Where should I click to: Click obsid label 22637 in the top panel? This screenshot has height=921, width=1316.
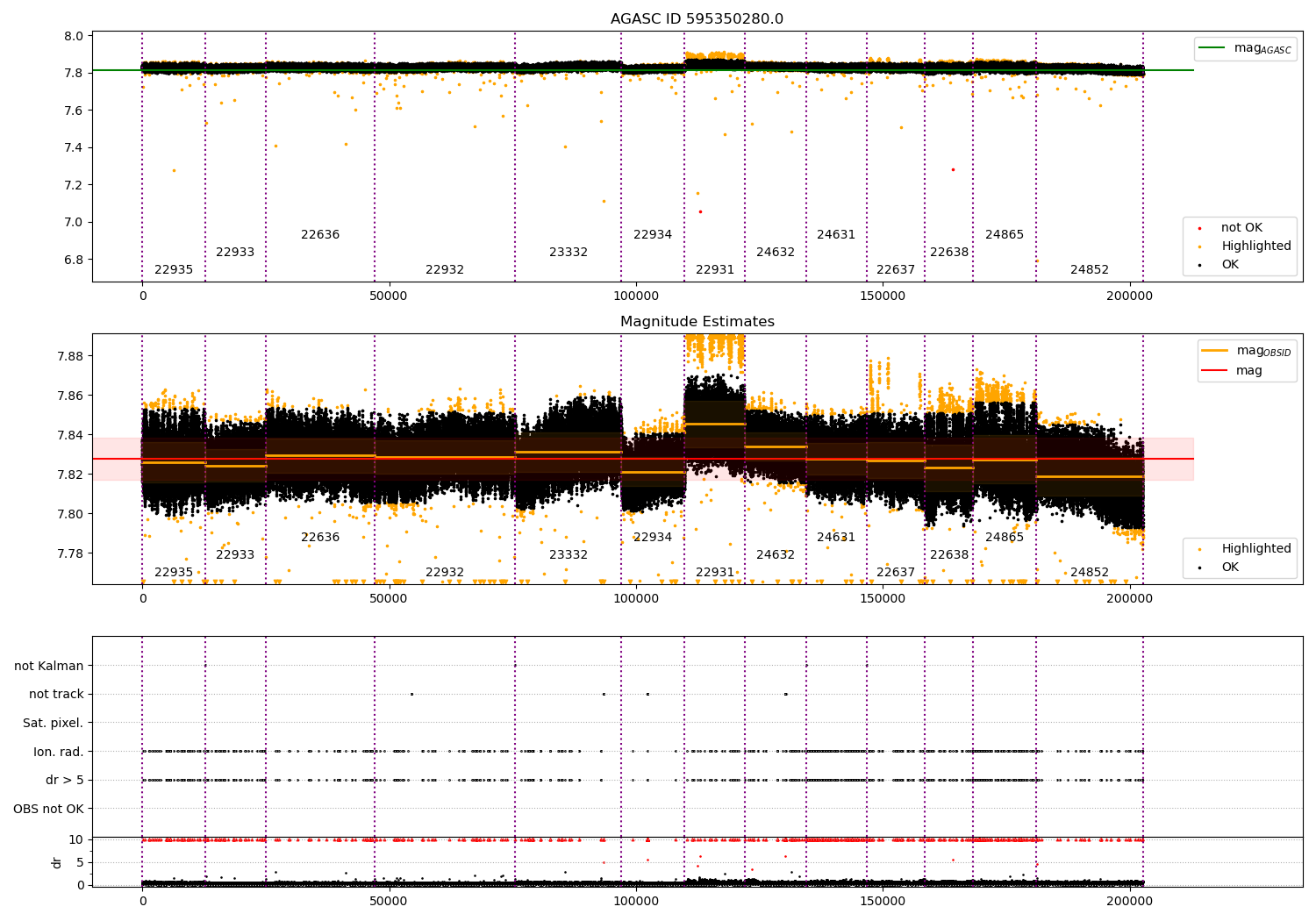pos(896,270)
